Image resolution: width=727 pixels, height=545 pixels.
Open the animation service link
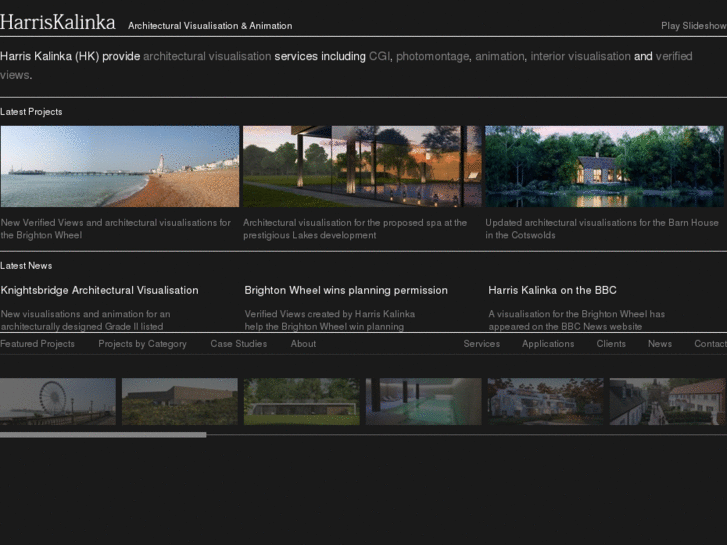pyautogui.click(x=500, y=57)
